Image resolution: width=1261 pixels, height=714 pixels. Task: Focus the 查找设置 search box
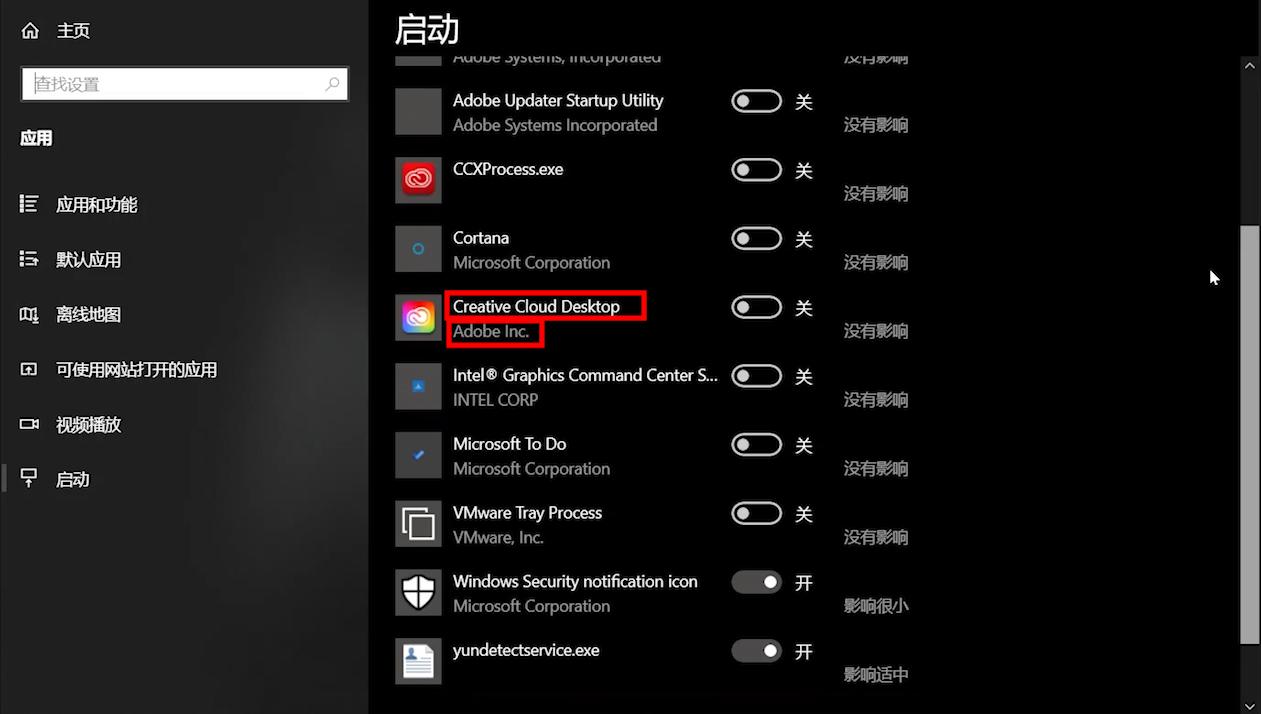point(185,84)
